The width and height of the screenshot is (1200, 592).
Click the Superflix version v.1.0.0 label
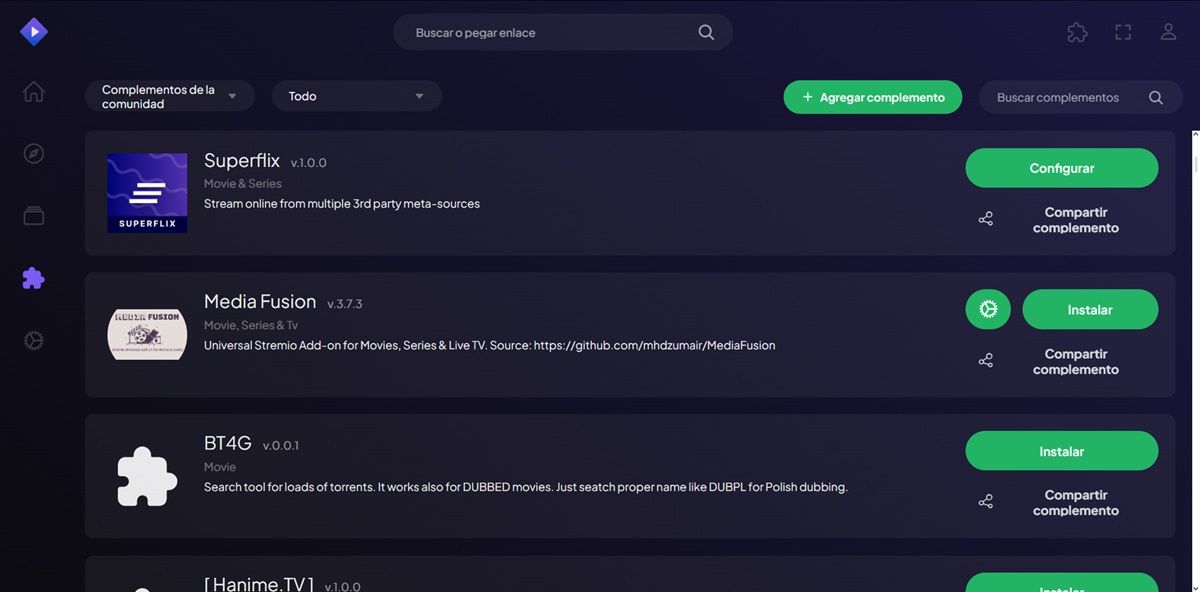(309, 163)
